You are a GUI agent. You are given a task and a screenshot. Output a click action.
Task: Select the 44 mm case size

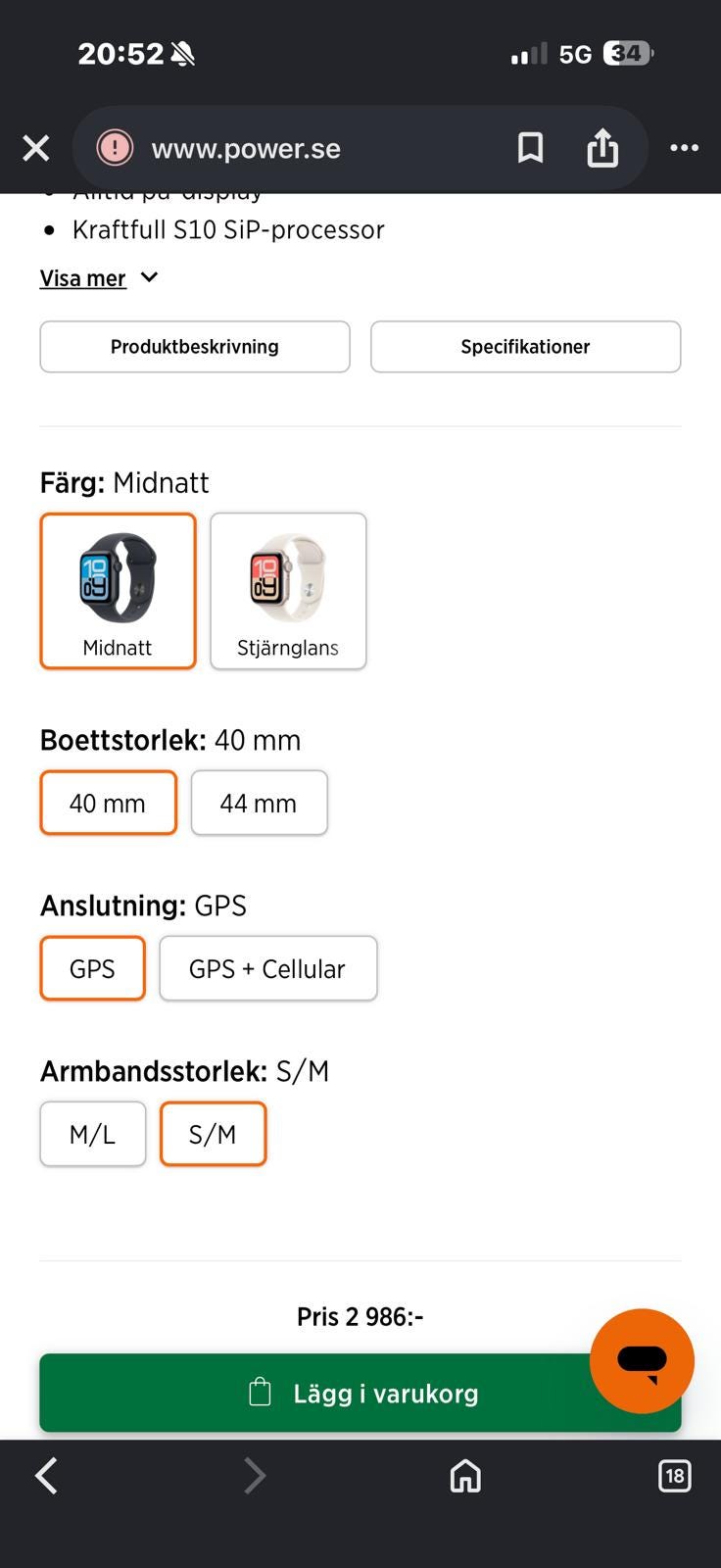259,803
